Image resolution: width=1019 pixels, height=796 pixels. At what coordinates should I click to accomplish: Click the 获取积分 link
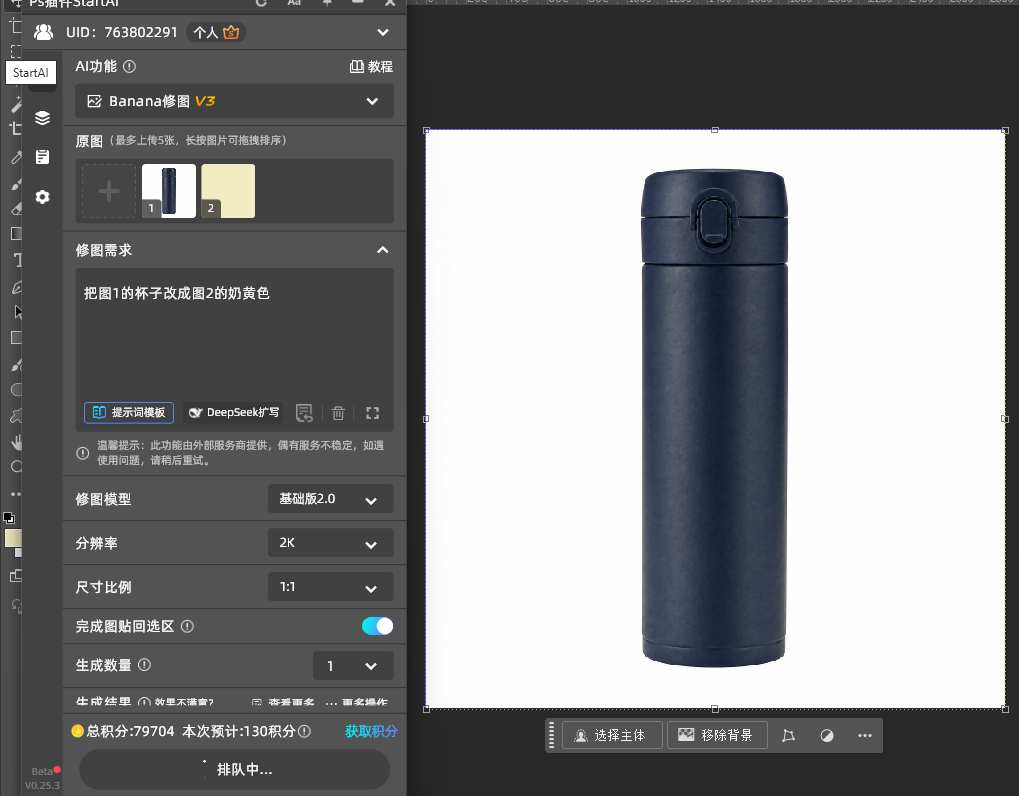(371, 731)
